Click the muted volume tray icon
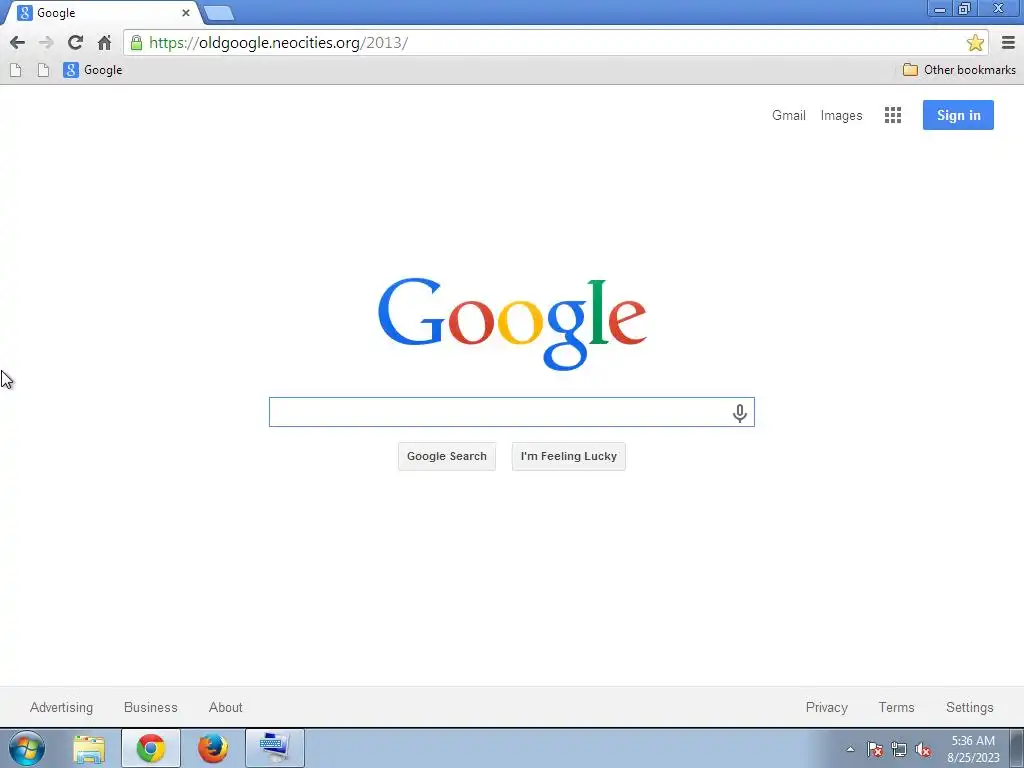 (923, 749)
